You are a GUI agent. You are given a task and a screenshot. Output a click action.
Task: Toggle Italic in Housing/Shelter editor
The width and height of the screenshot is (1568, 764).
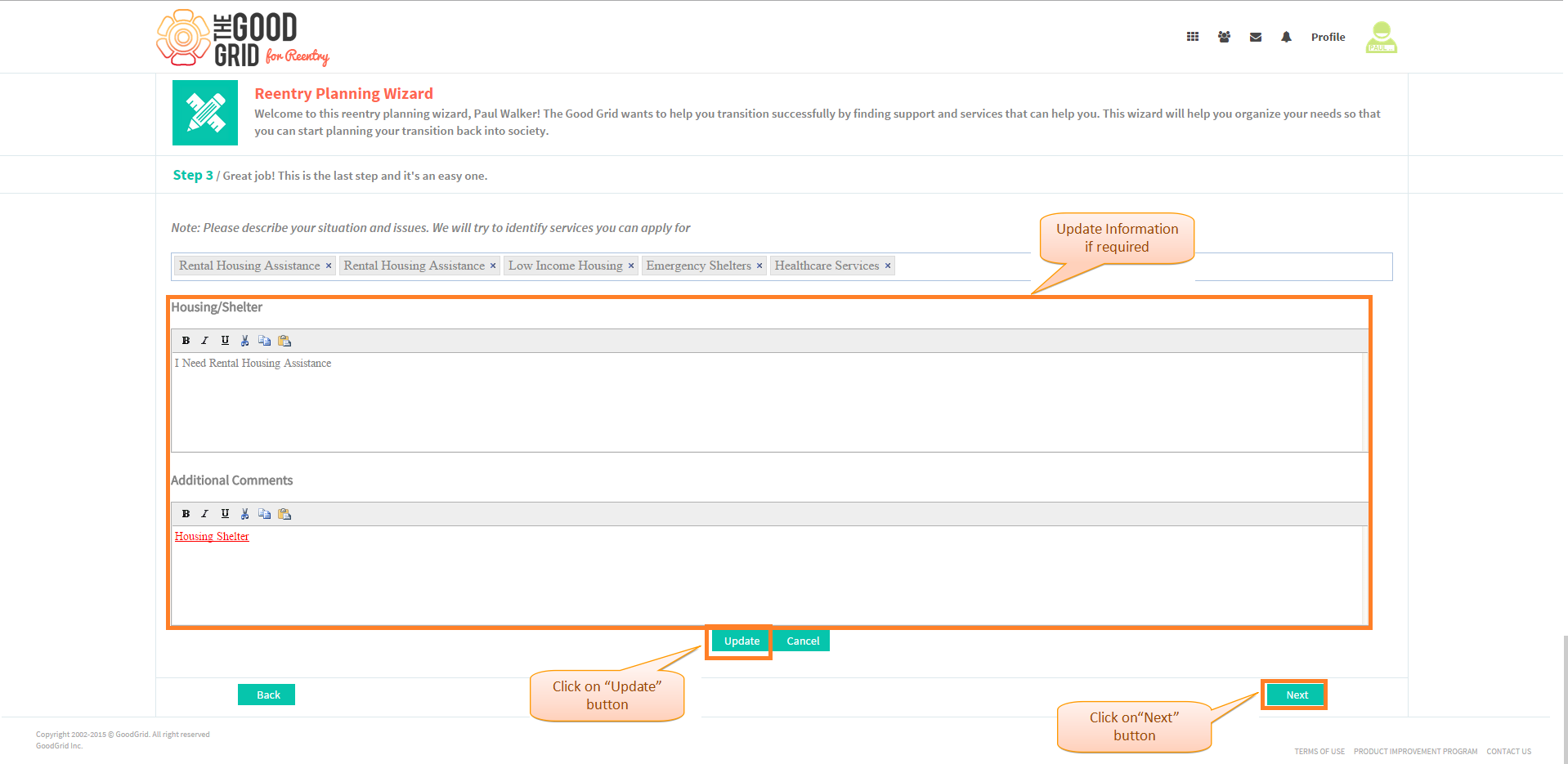click(204, 341)
